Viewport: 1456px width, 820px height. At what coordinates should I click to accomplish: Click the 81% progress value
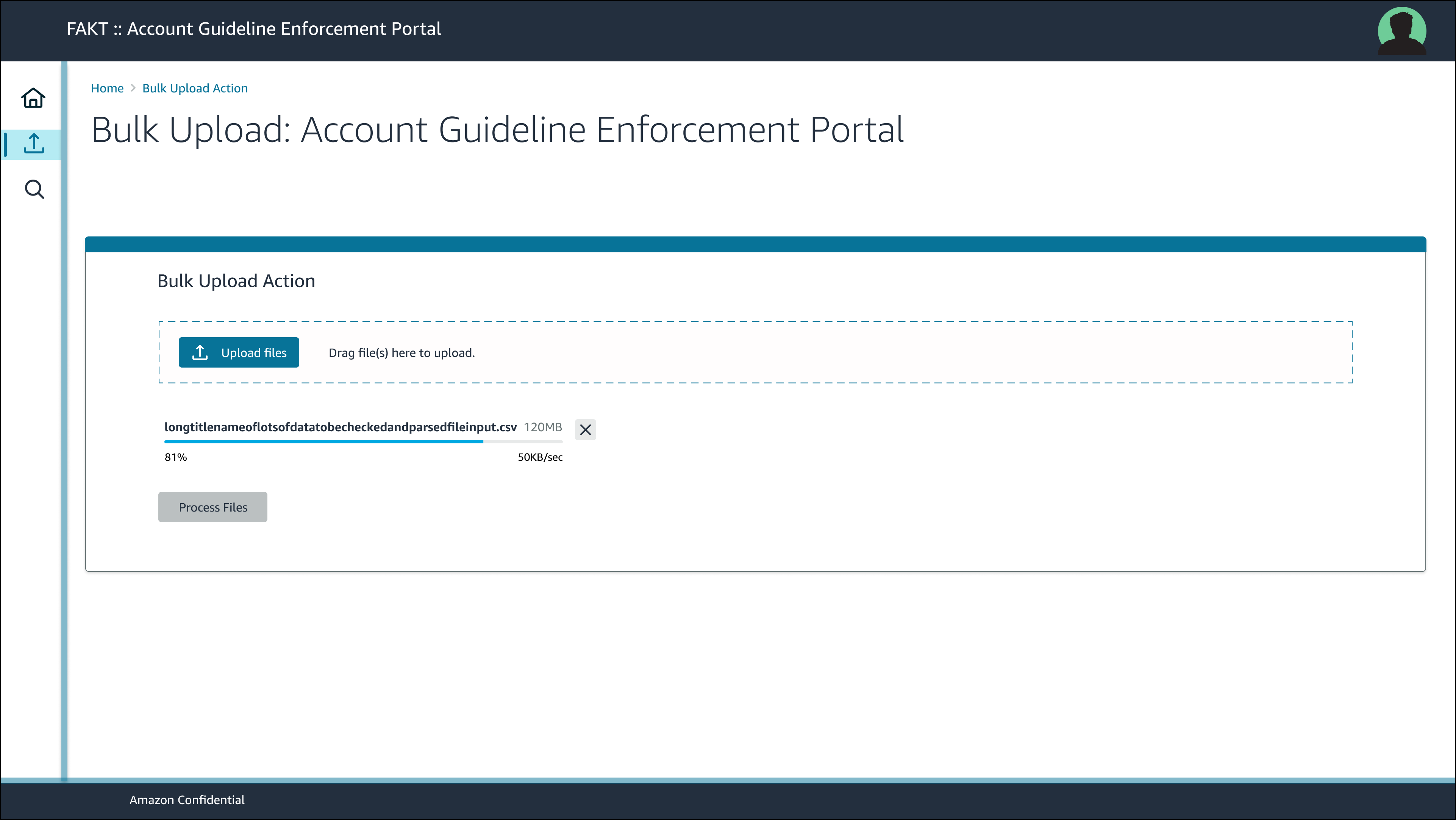pos(176,457)
